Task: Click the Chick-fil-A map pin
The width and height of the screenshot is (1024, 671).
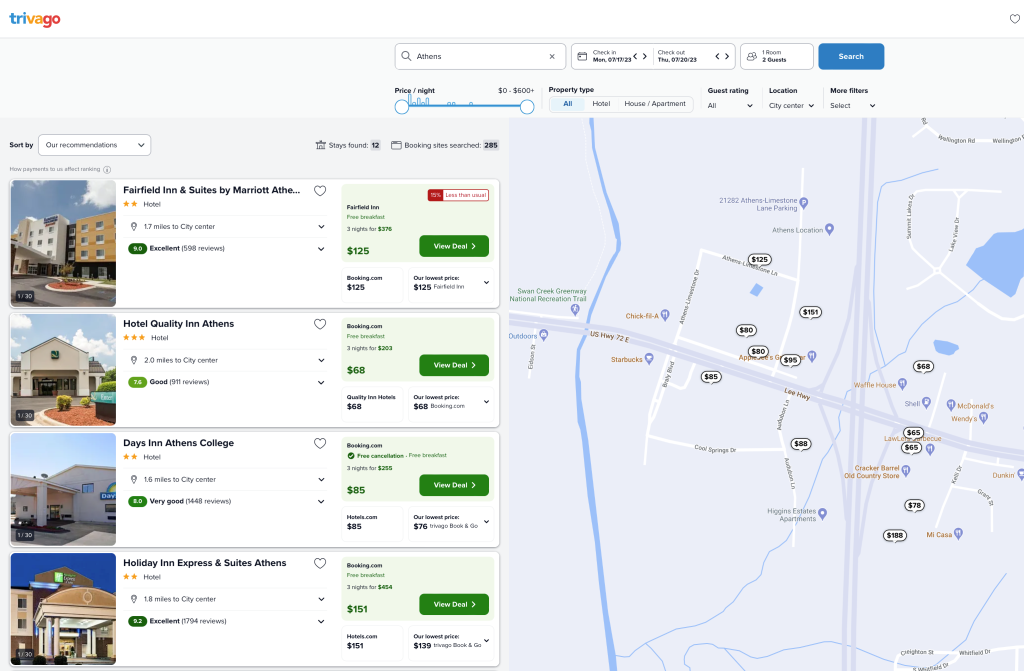Action: coord(665,315)
